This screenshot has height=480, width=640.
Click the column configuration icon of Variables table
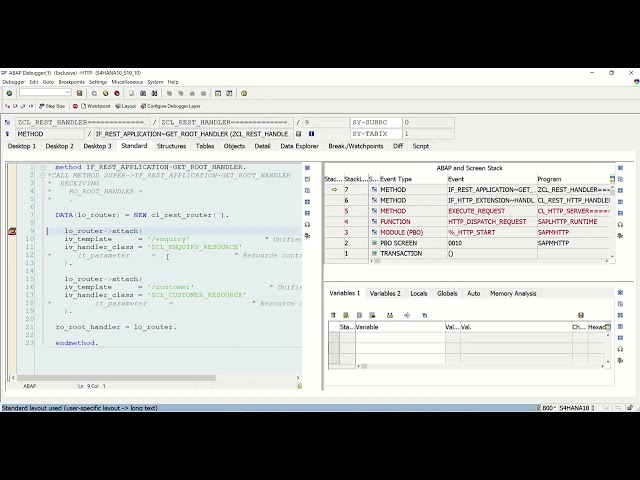608,327
